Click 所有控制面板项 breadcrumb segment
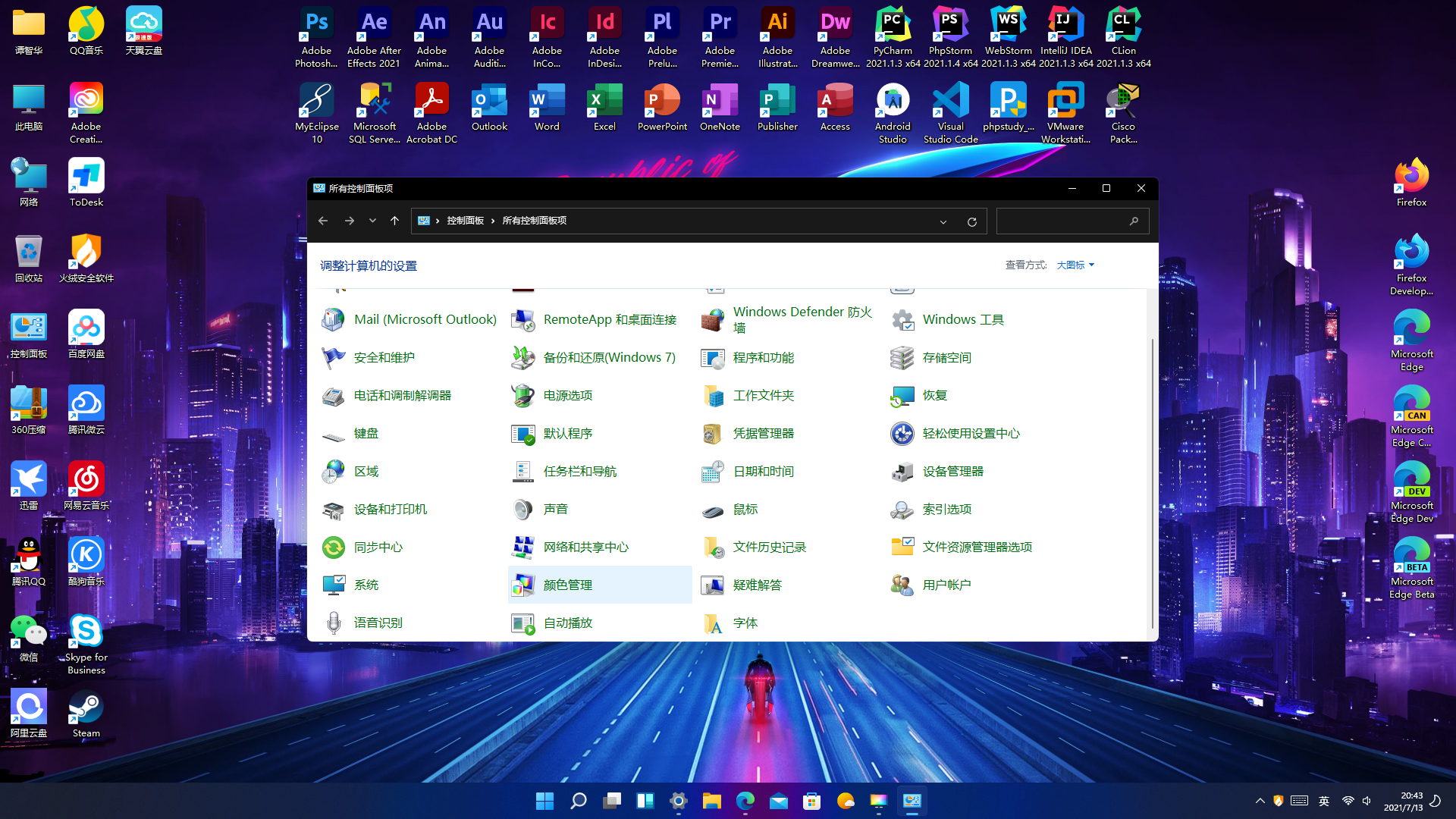 [x=534, y=221]
